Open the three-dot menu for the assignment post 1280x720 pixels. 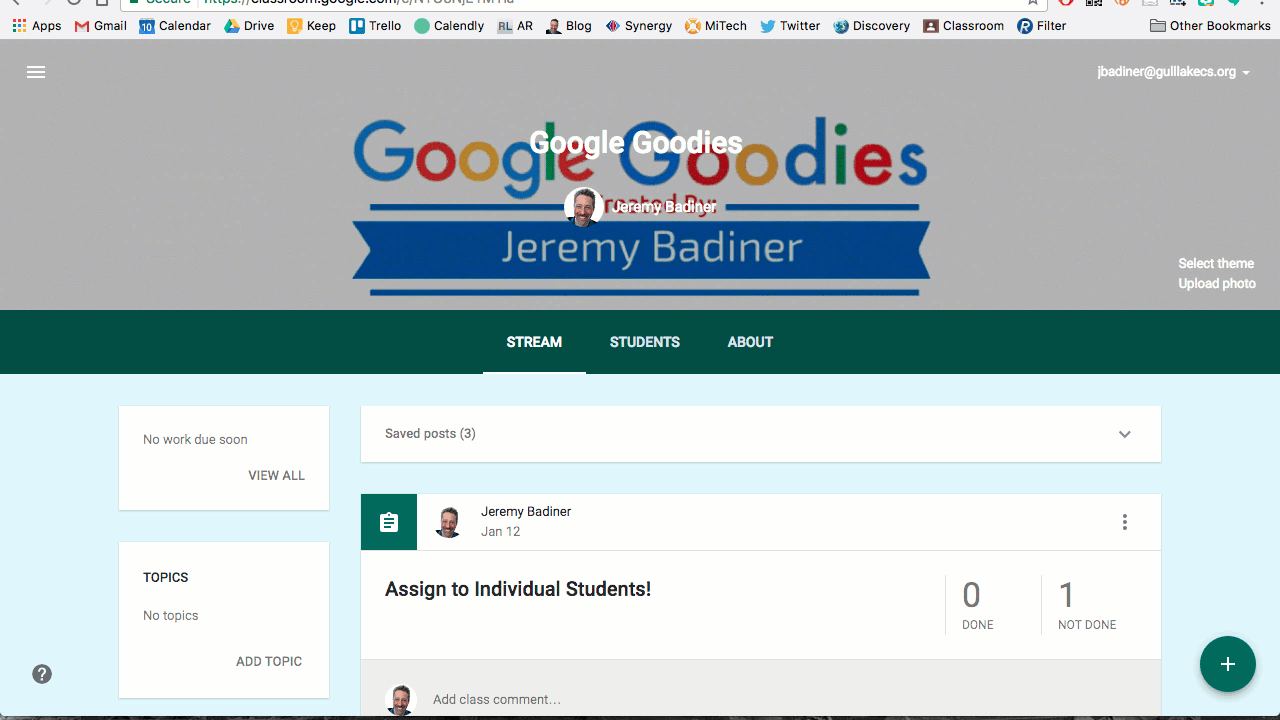(x=1125, y=522)
